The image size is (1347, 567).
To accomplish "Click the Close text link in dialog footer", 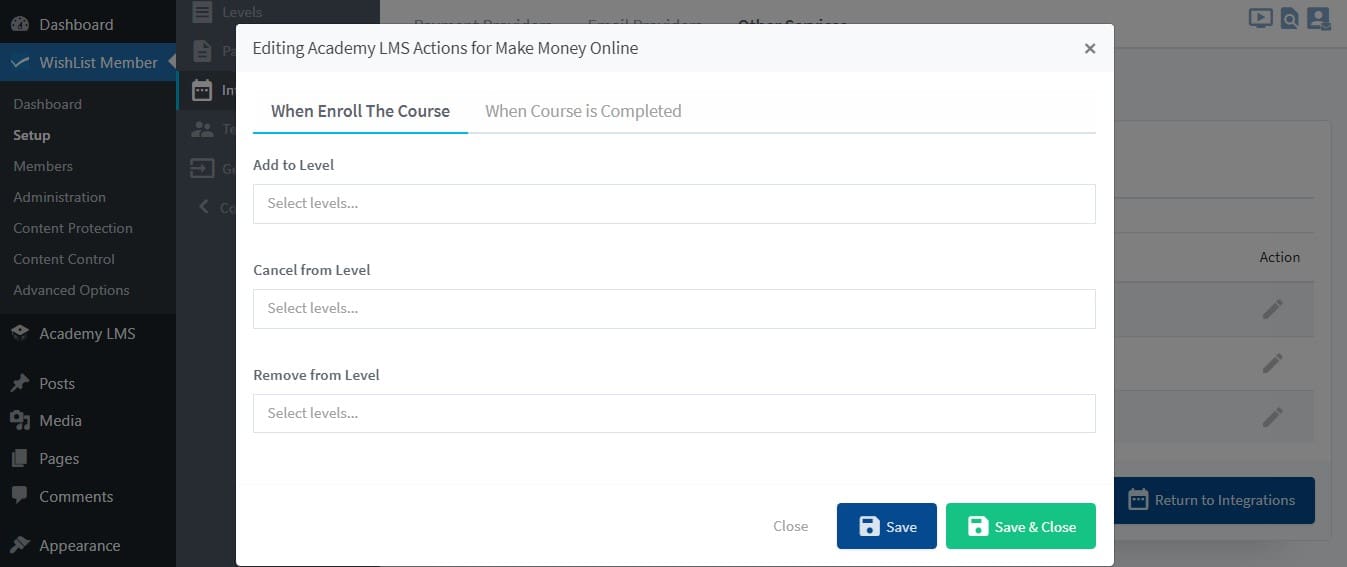I will (x=790, y=526).
